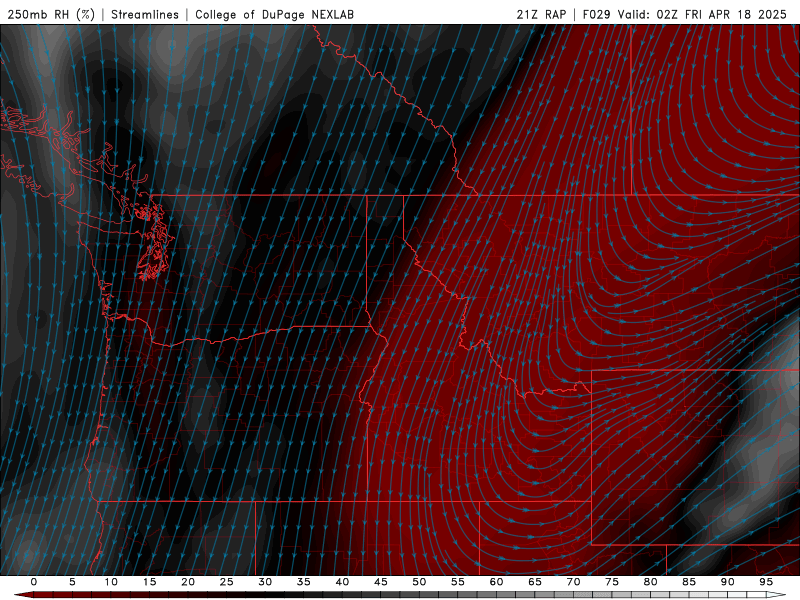Click the colorbar tick label '30'
Image resolution: width=800 pixels, height=600 pixels.
[x=265, y=582]
